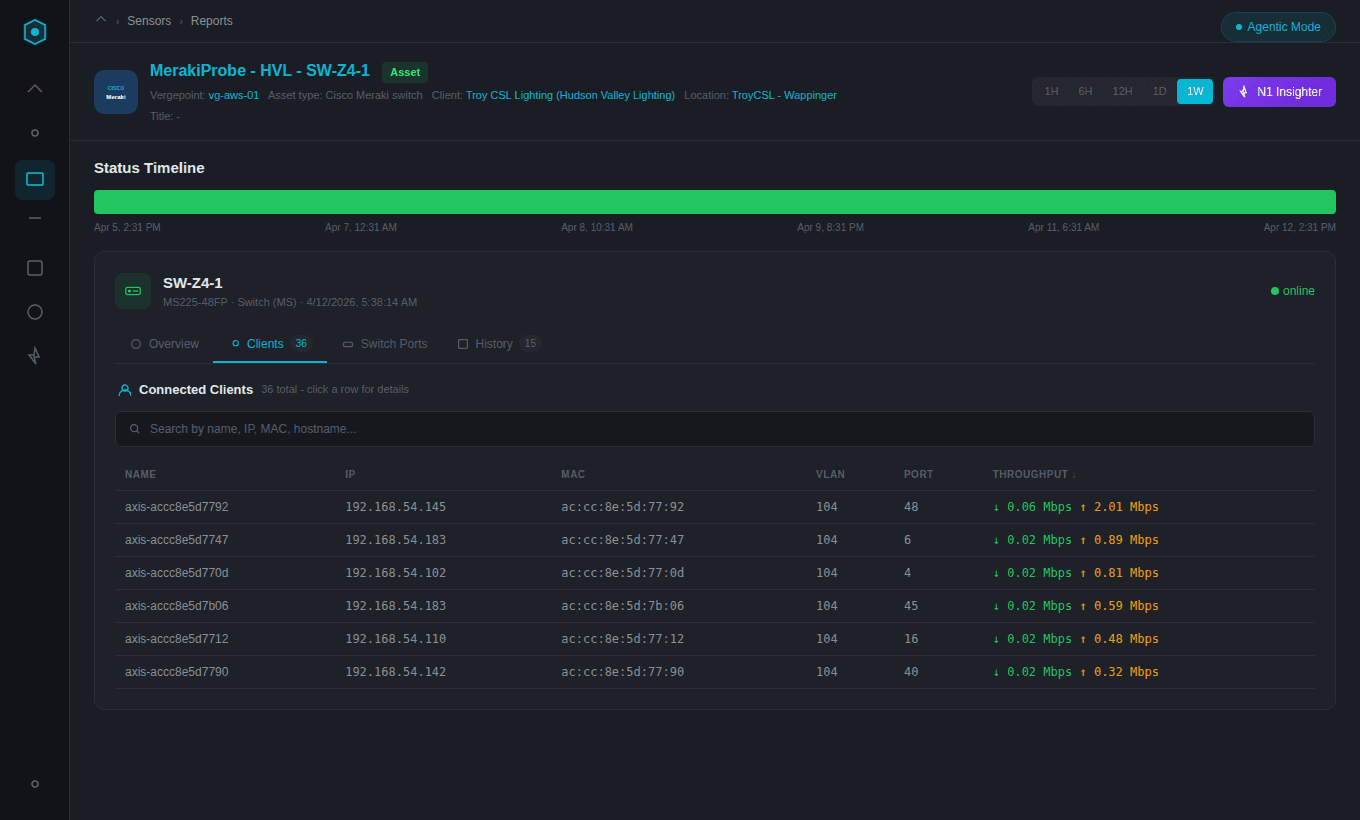The height and width of the screenshot is (820, 1360).
Task: Open client row axis-accc8e5d770d
Action: click(x=715, y=573)
